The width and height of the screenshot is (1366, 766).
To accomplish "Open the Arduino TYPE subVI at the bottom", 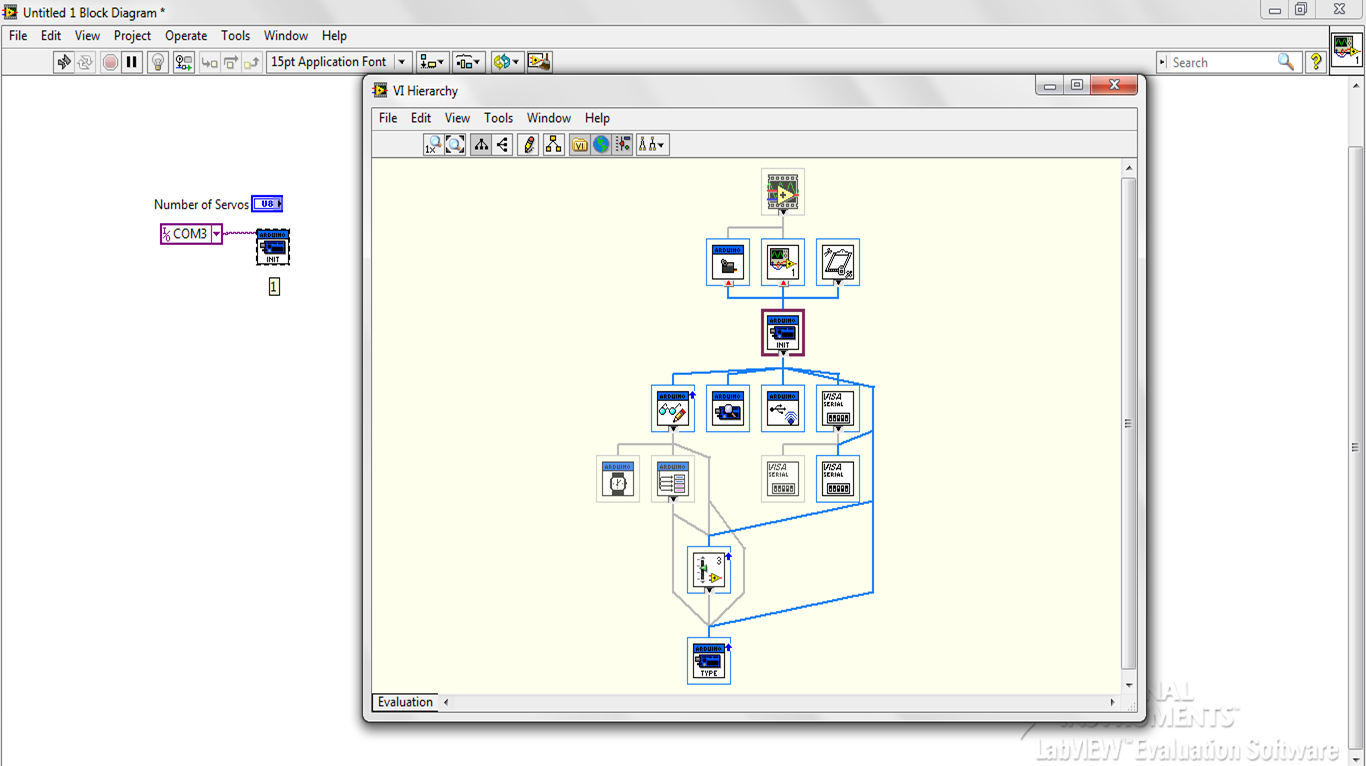I will tap(708, 660).
